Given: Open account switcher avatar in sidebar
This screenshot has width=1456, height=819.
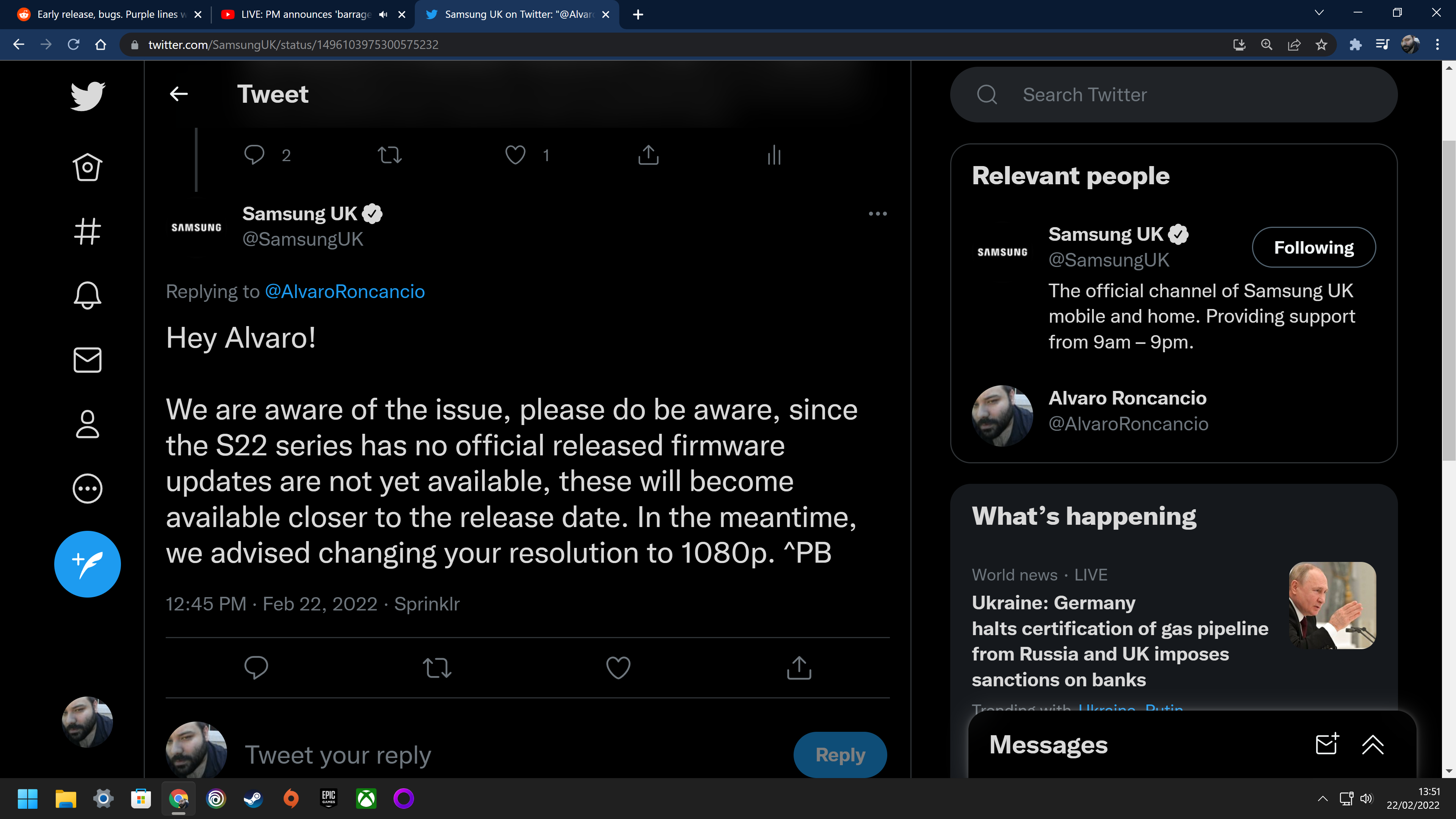Looking at the screenshot, I should 88,722.
